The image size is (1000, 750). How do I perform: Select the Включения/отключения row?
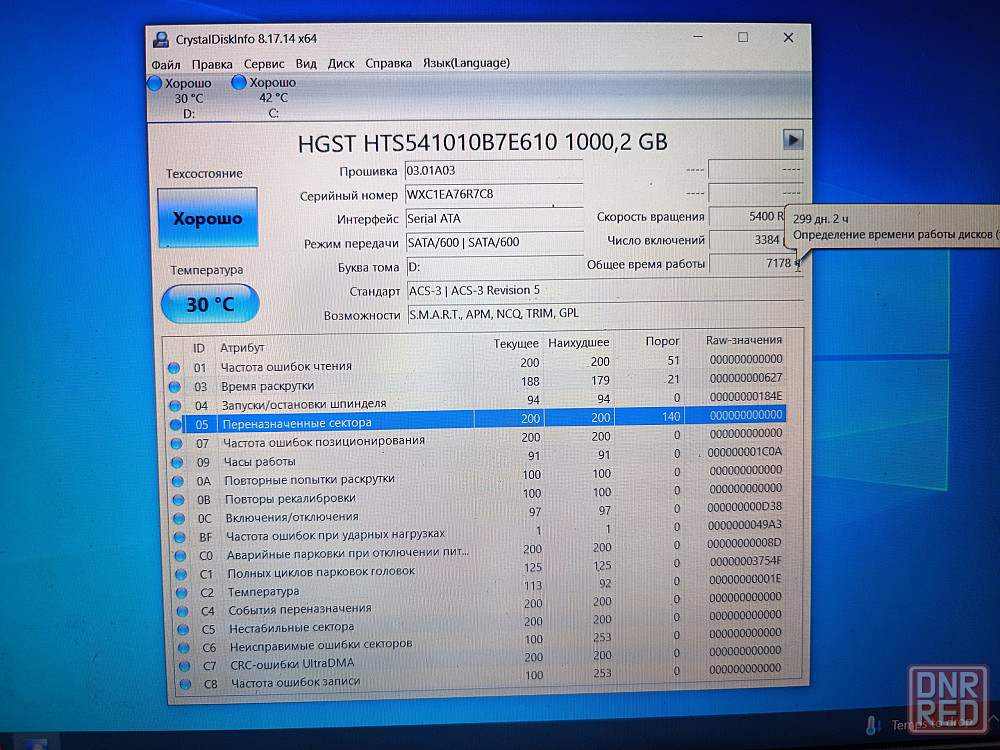click(x=479, y=513)
